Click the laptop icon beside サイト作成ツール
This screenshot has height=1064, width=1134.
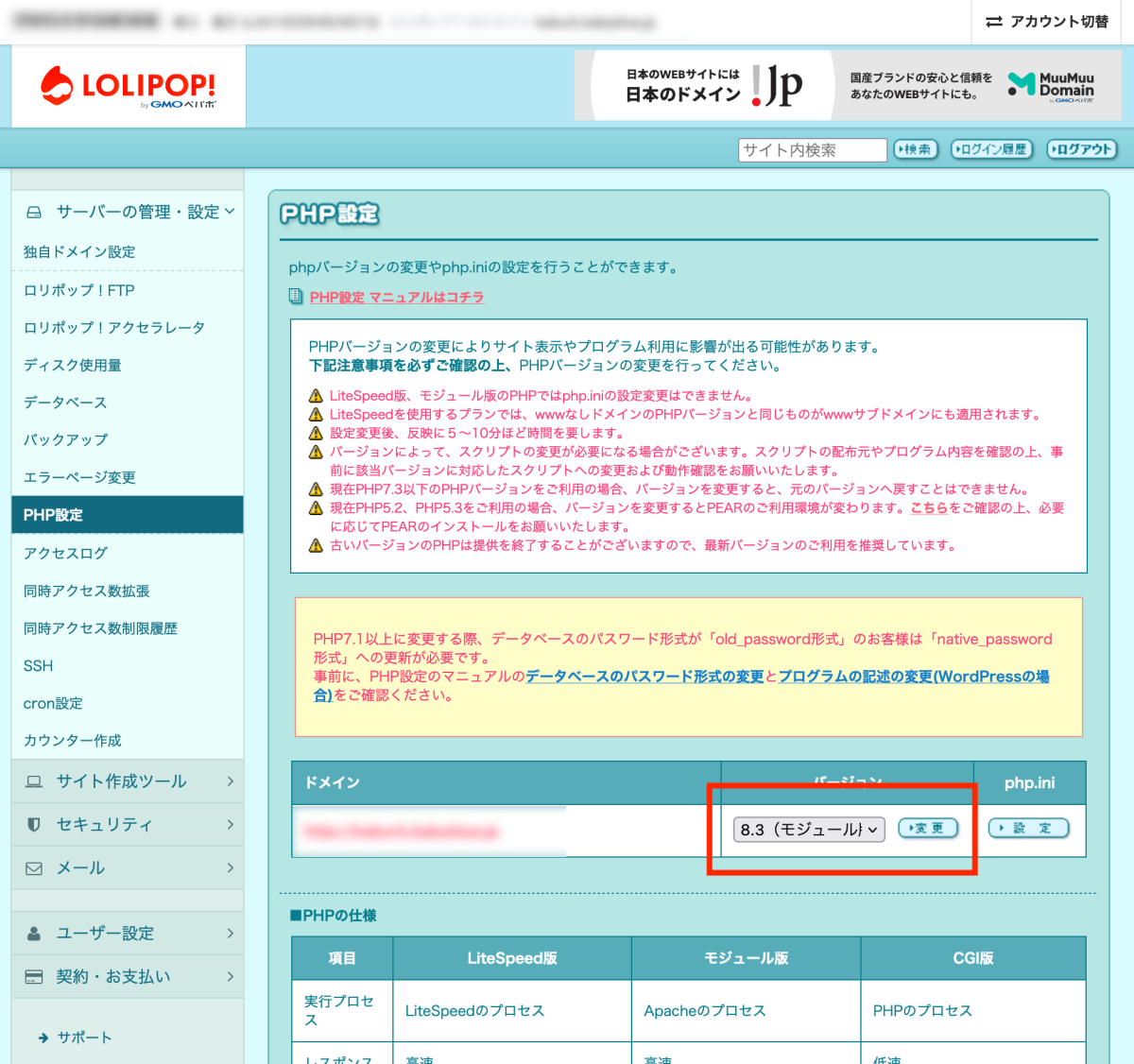pos(34,781)
